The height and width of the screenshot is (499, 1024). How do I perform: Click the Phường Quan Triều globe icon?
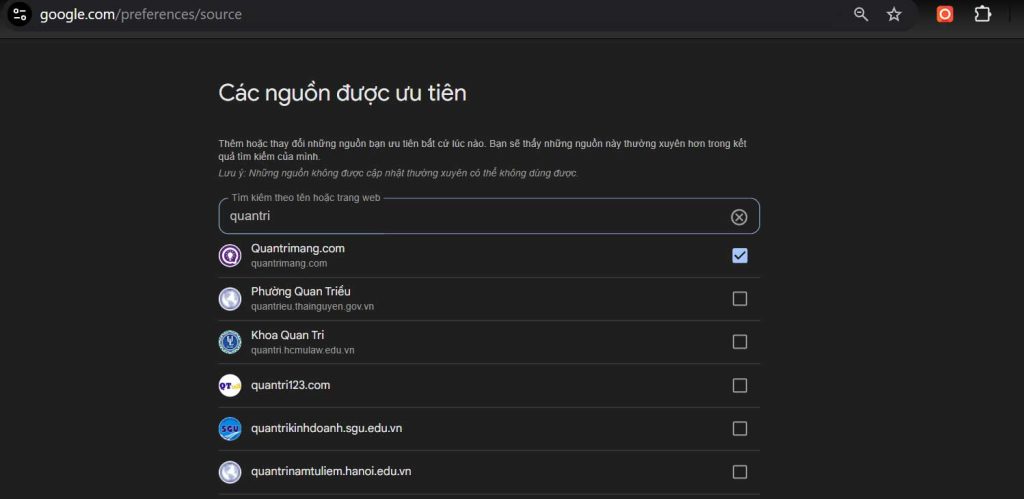click(230, 298)
